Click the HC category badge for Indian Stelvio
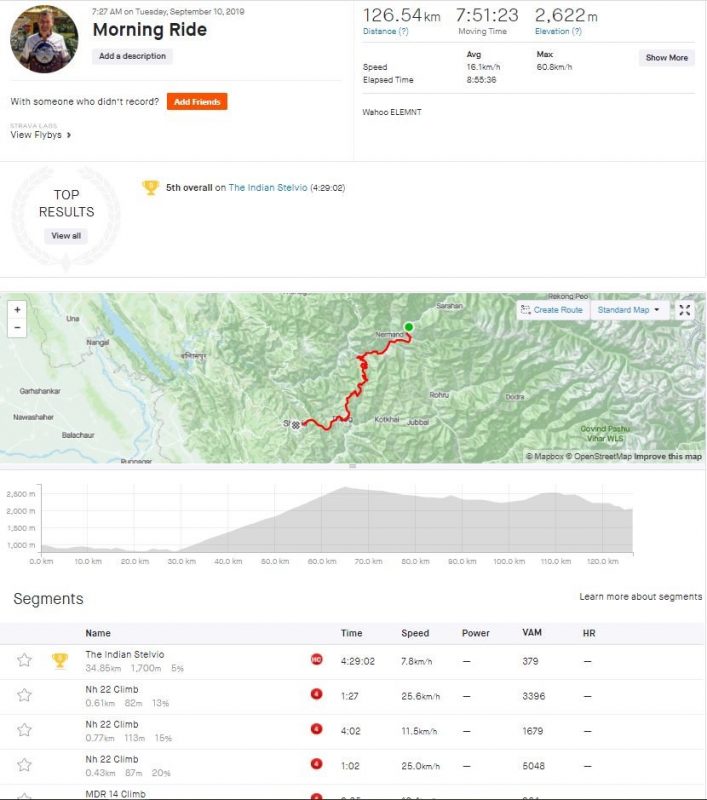The width and height of the screenshot is (707, 800). pyautogui.click(x=317, y=660)
